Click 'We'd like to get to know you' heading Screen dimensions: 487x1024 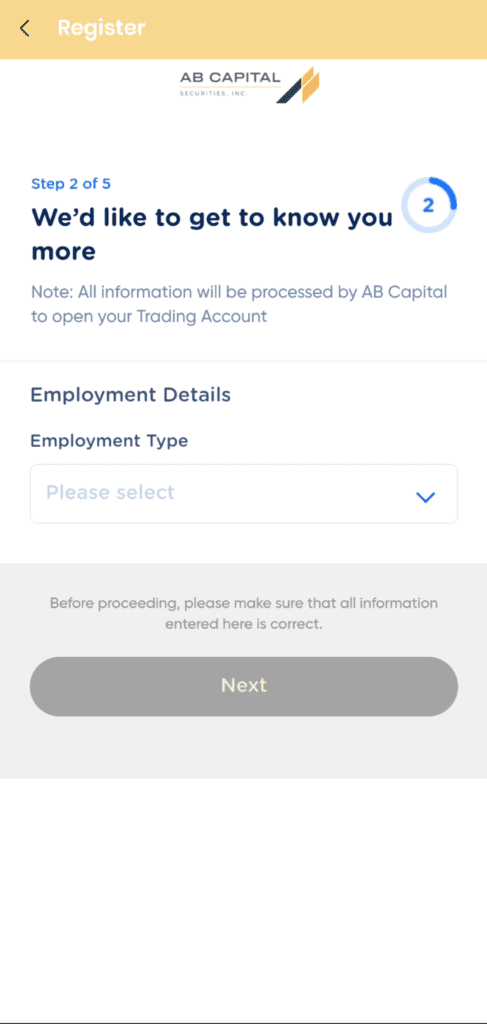point(212,217)
